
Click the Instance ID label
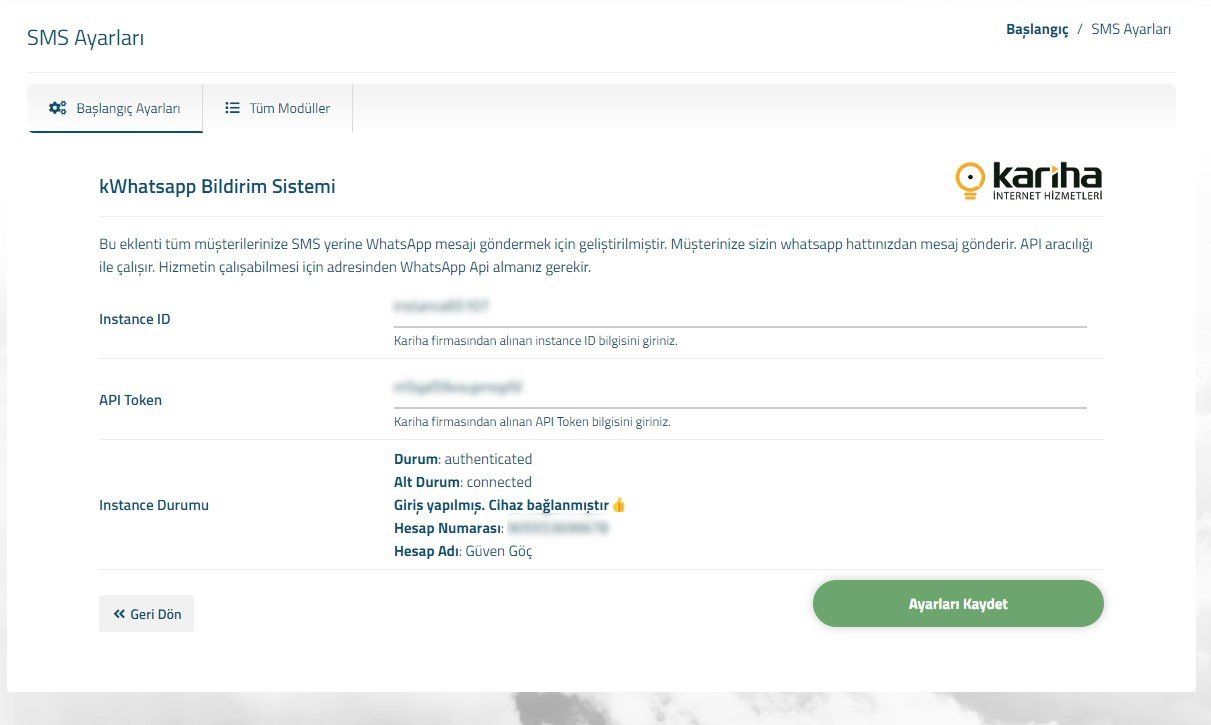[135, 319]
